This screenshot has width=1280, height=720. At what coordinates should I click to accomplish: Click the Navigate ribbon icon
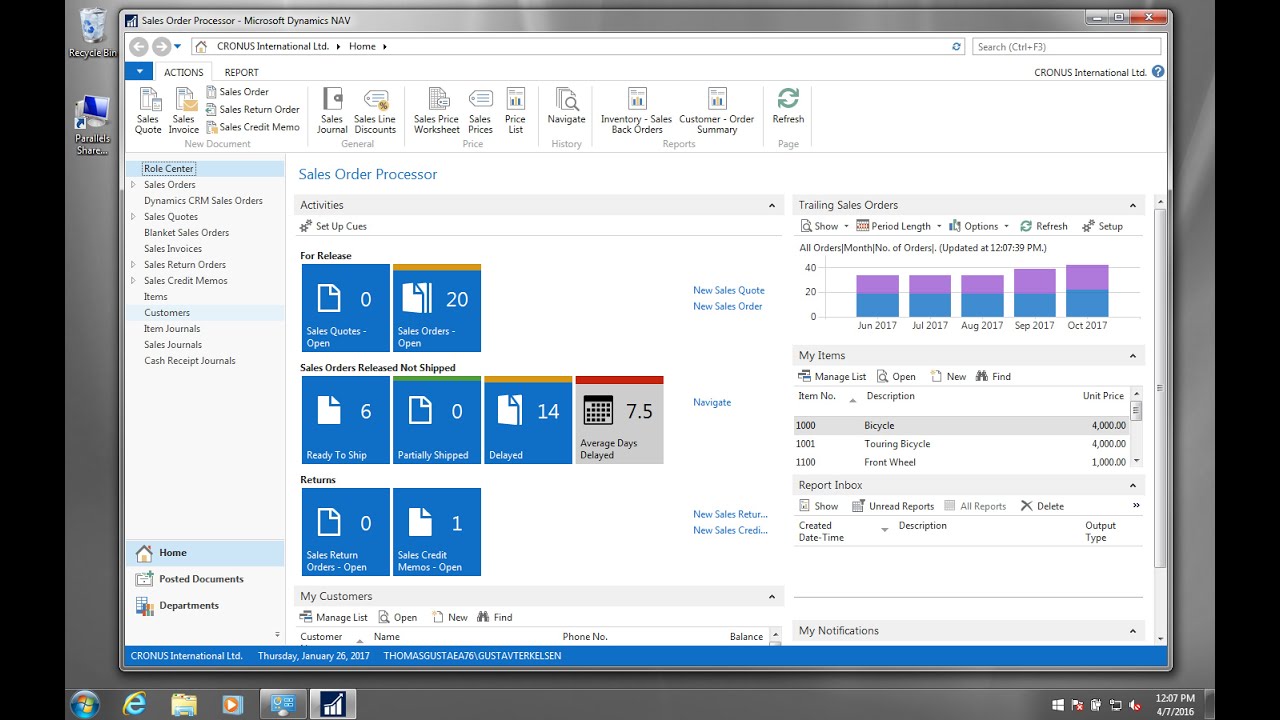coord(566,106)
